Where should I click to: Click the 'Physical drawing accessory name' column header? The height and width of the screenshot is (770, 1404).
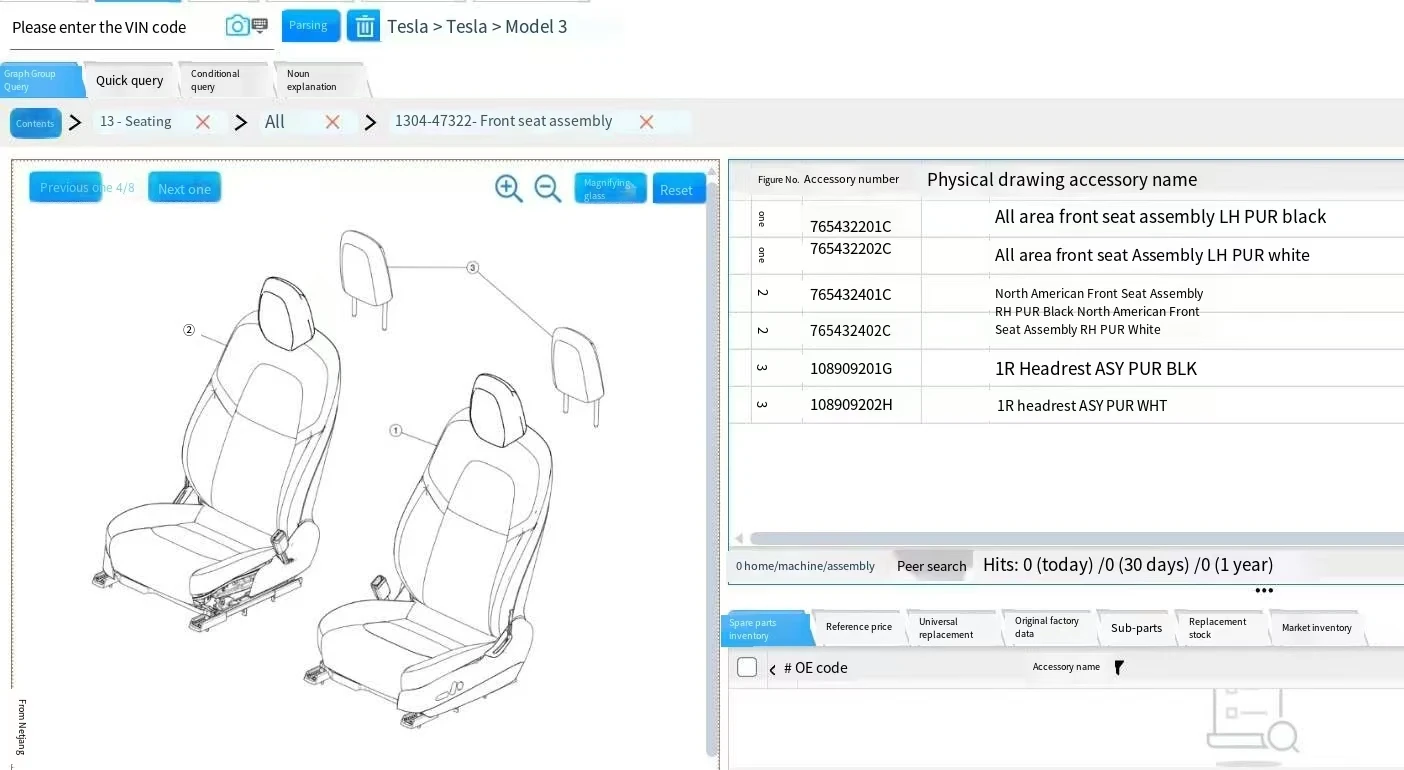[1062, 179]
